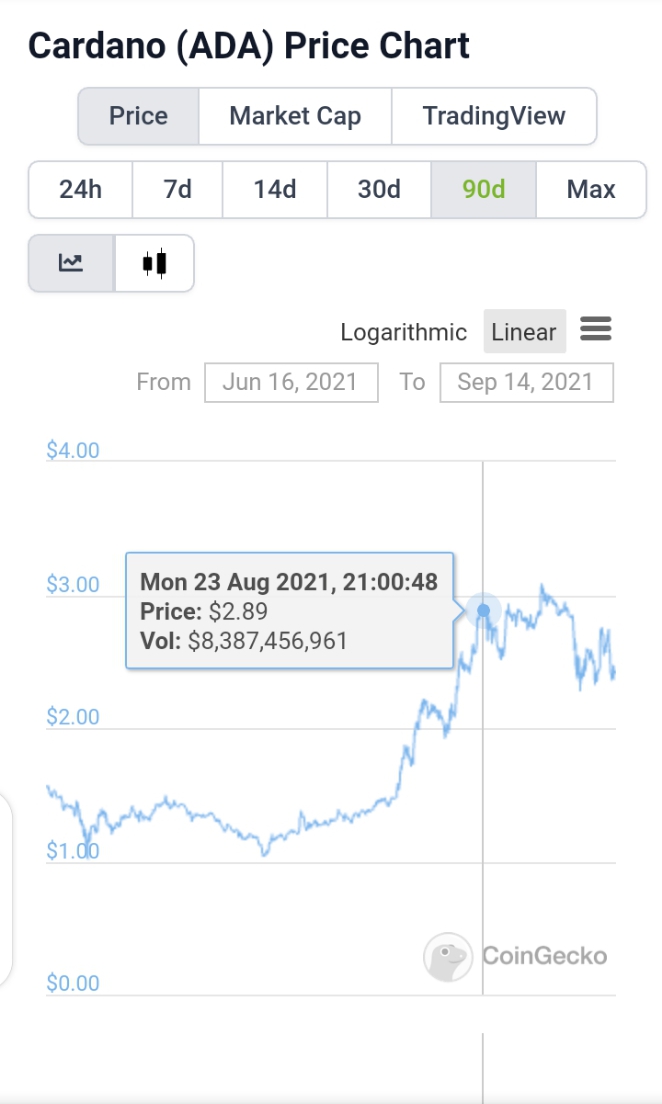
Task: Switch to candlestick chart icon
Action: [x=154, y=263]
